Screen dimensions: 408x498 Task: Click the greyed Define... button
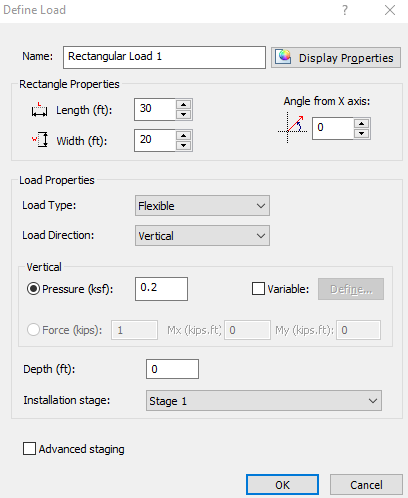[351, 289]
